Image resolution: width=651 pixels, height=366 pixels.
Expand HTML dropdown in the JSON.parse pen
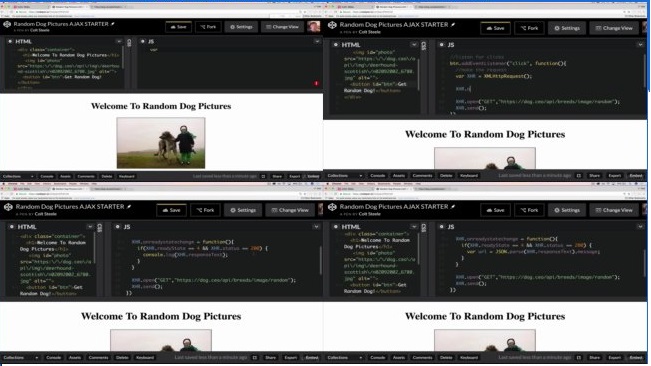click(414, 227)
